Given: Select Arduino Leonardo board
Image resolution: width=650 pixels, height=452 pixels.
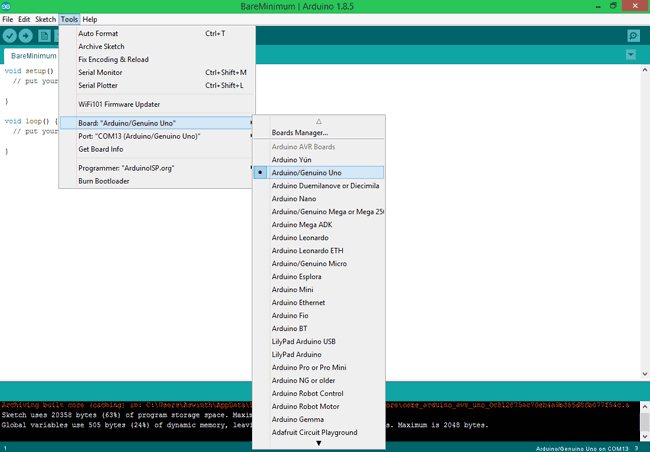Looking at the screenshot, I should 319,238.
